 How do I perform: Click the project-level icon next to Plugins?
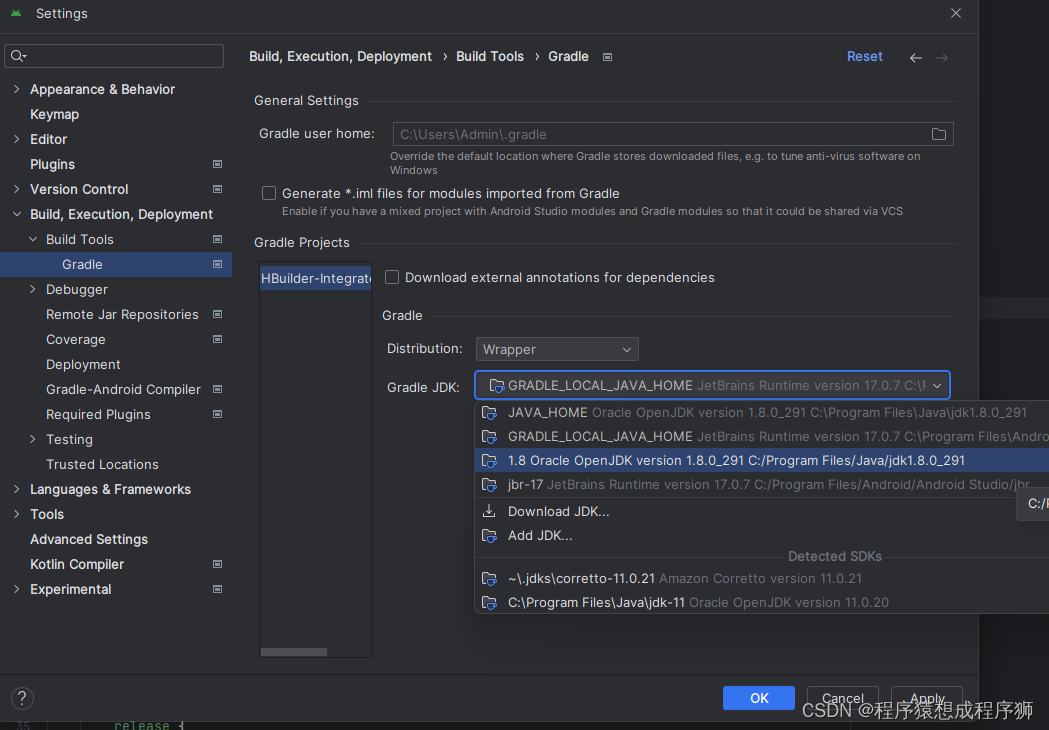[217, 164]
